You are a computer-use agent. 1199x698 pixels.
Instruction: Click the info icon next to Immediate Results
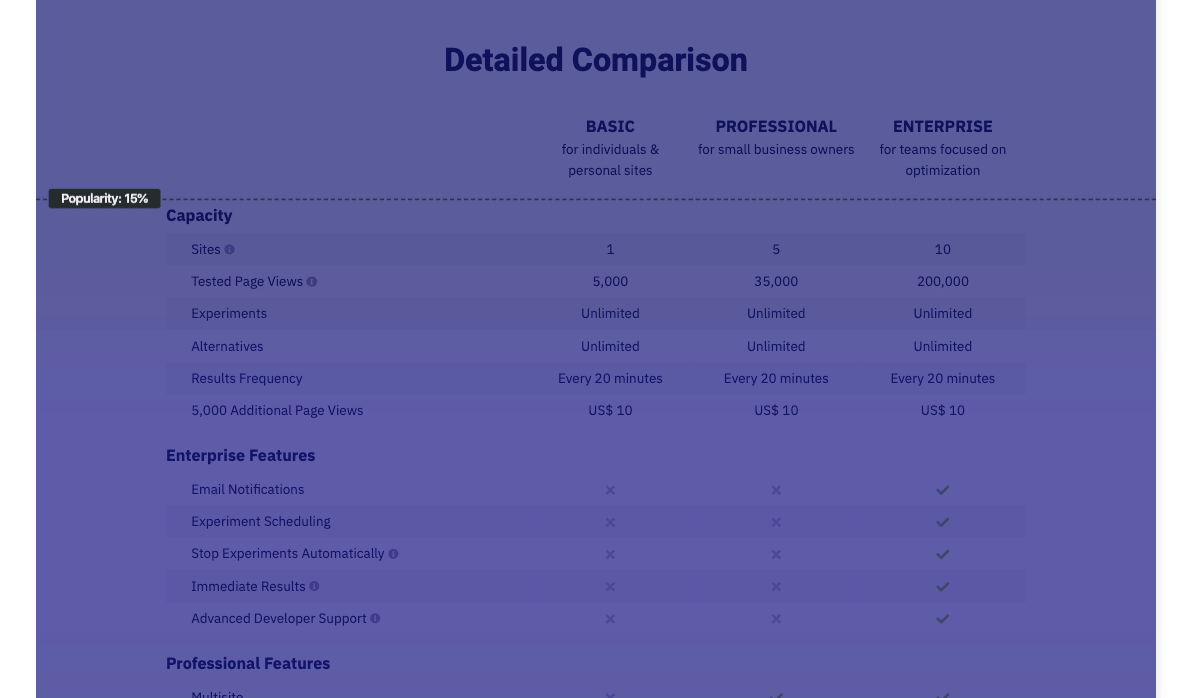click(314, 587)
